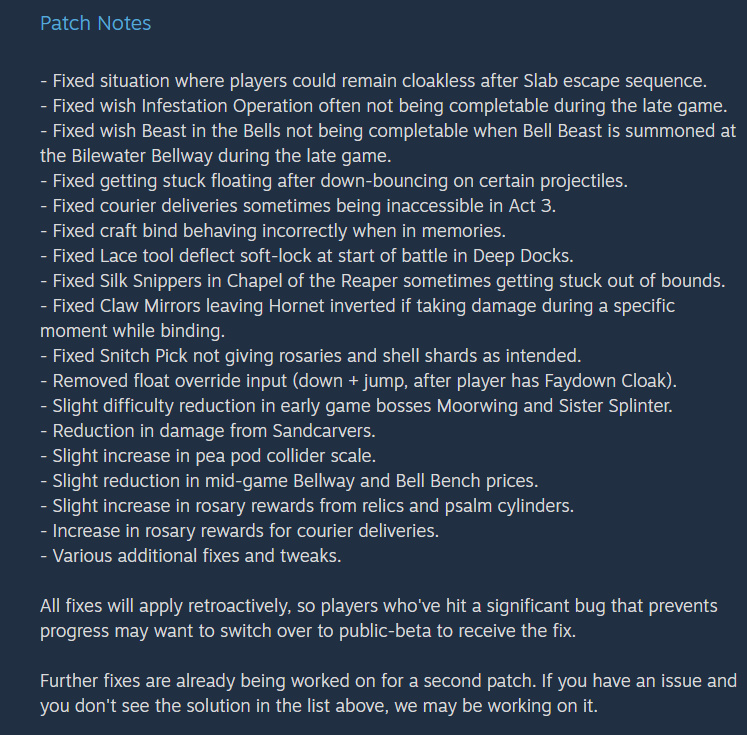Click the second patch further fixes paragraph
This screenshot has width=747, height=735.
388,693
